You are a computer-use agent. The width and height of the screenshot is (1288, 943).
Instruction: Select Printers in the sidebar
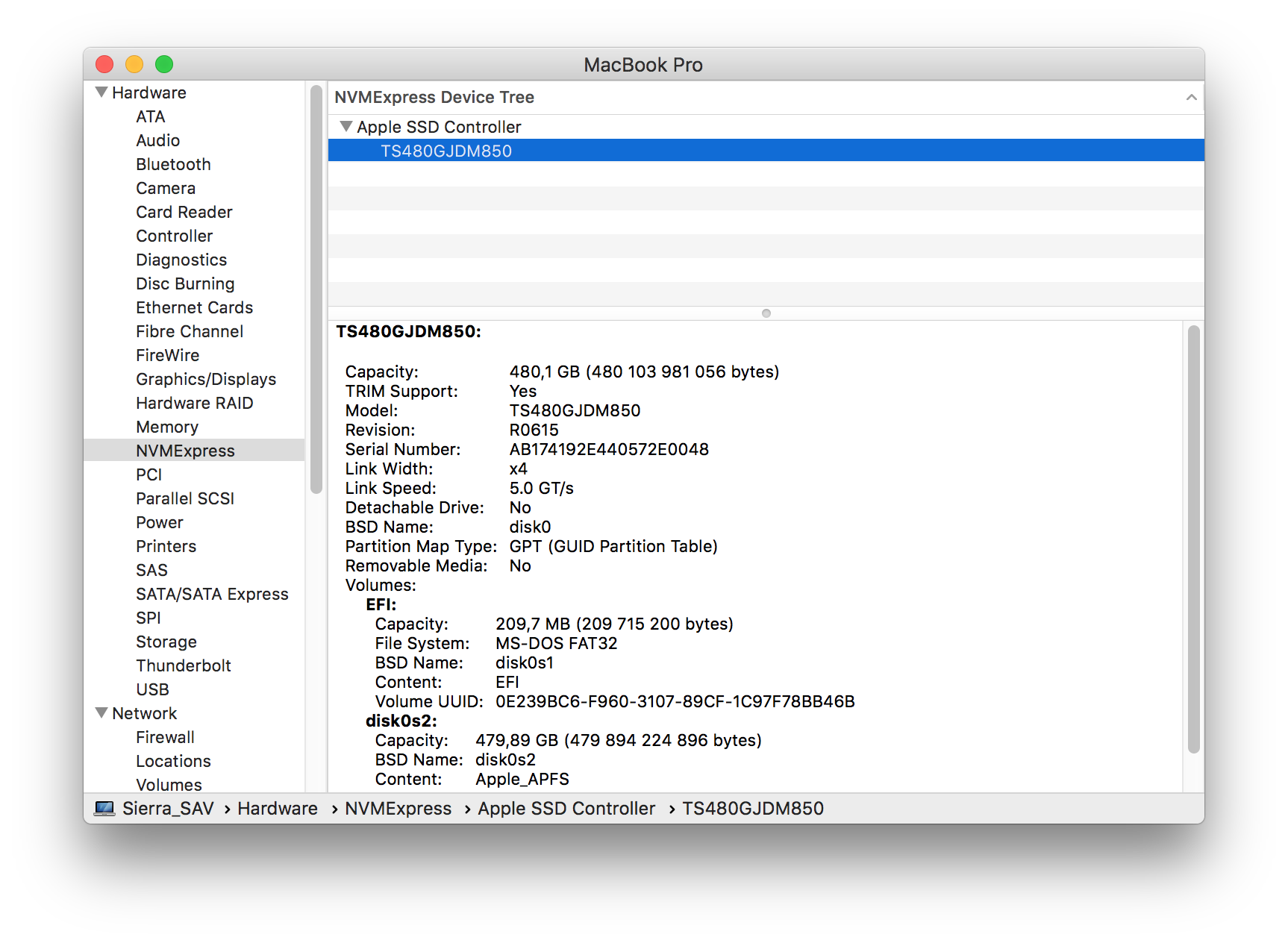[166, 547]
